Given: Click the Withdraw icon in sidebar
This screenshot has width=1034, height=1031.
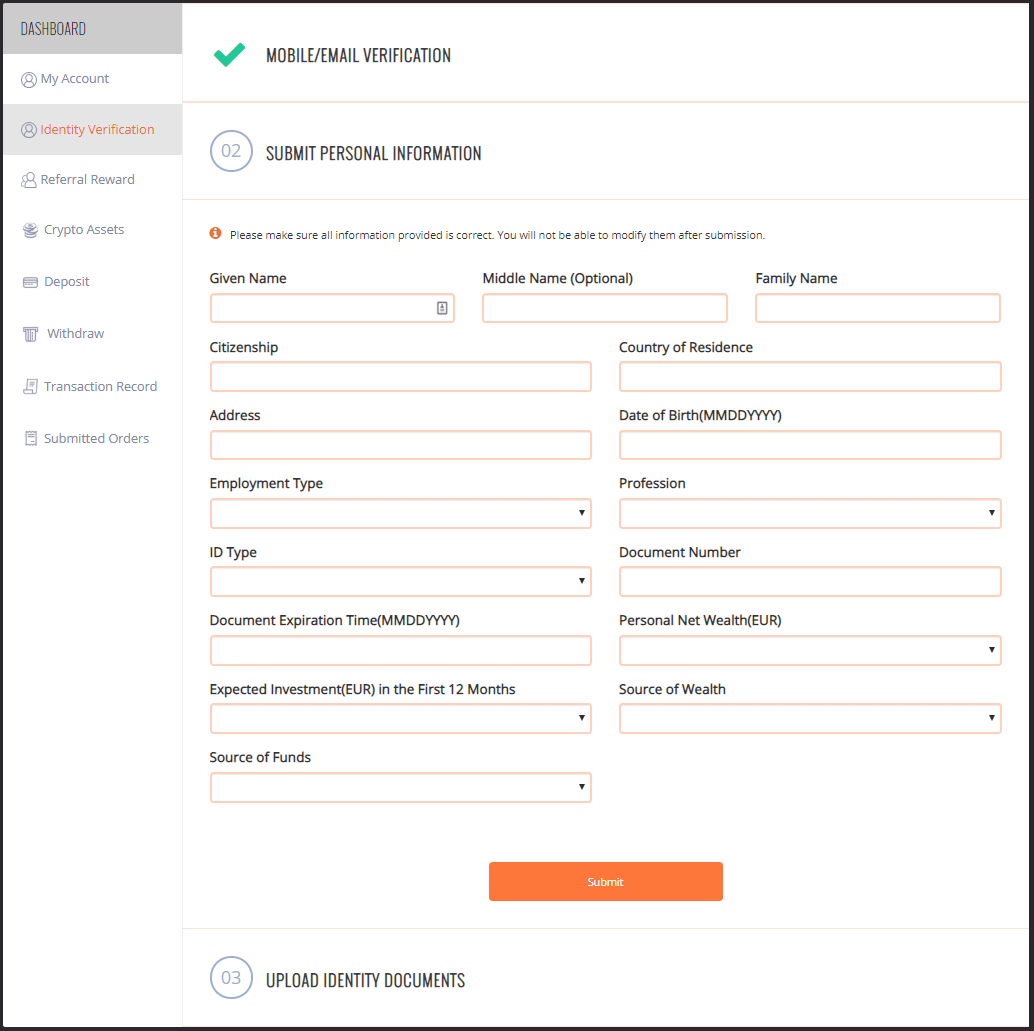Looking at the screenshot, I should (x=30, y=334).
